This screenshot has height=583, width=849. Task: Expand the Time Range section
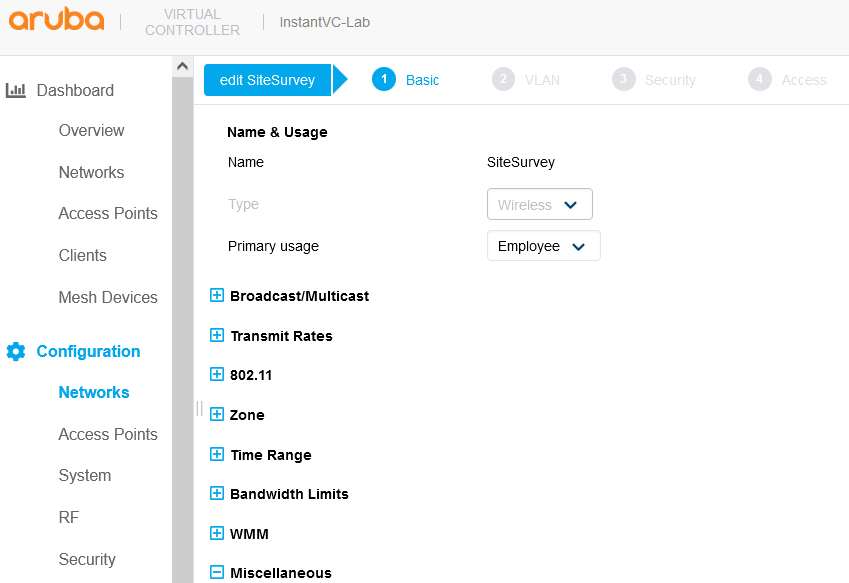[x=217, y=454]
